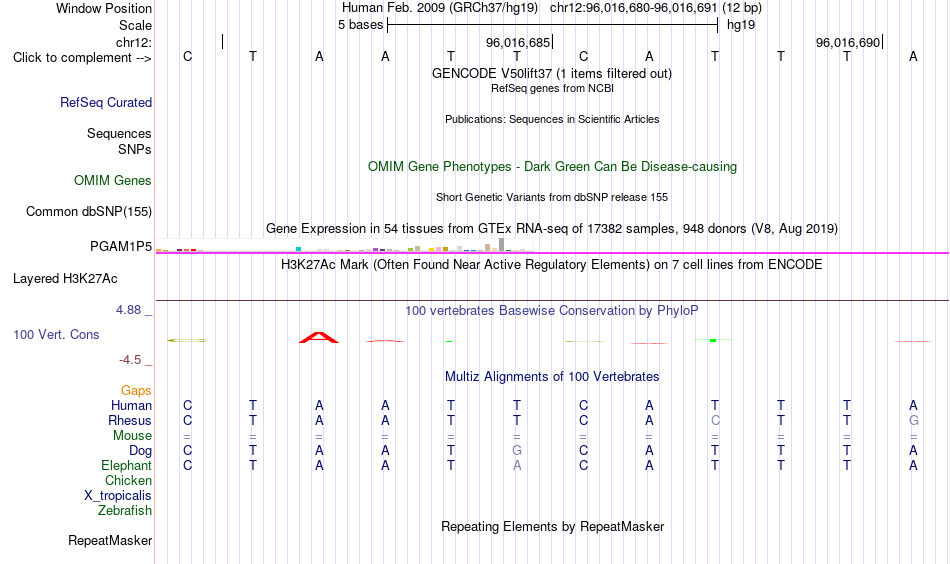Screen dimensions: 950x564
Task: Click the light-colored A mismatch in Elephant row
Action: [517, 466]
